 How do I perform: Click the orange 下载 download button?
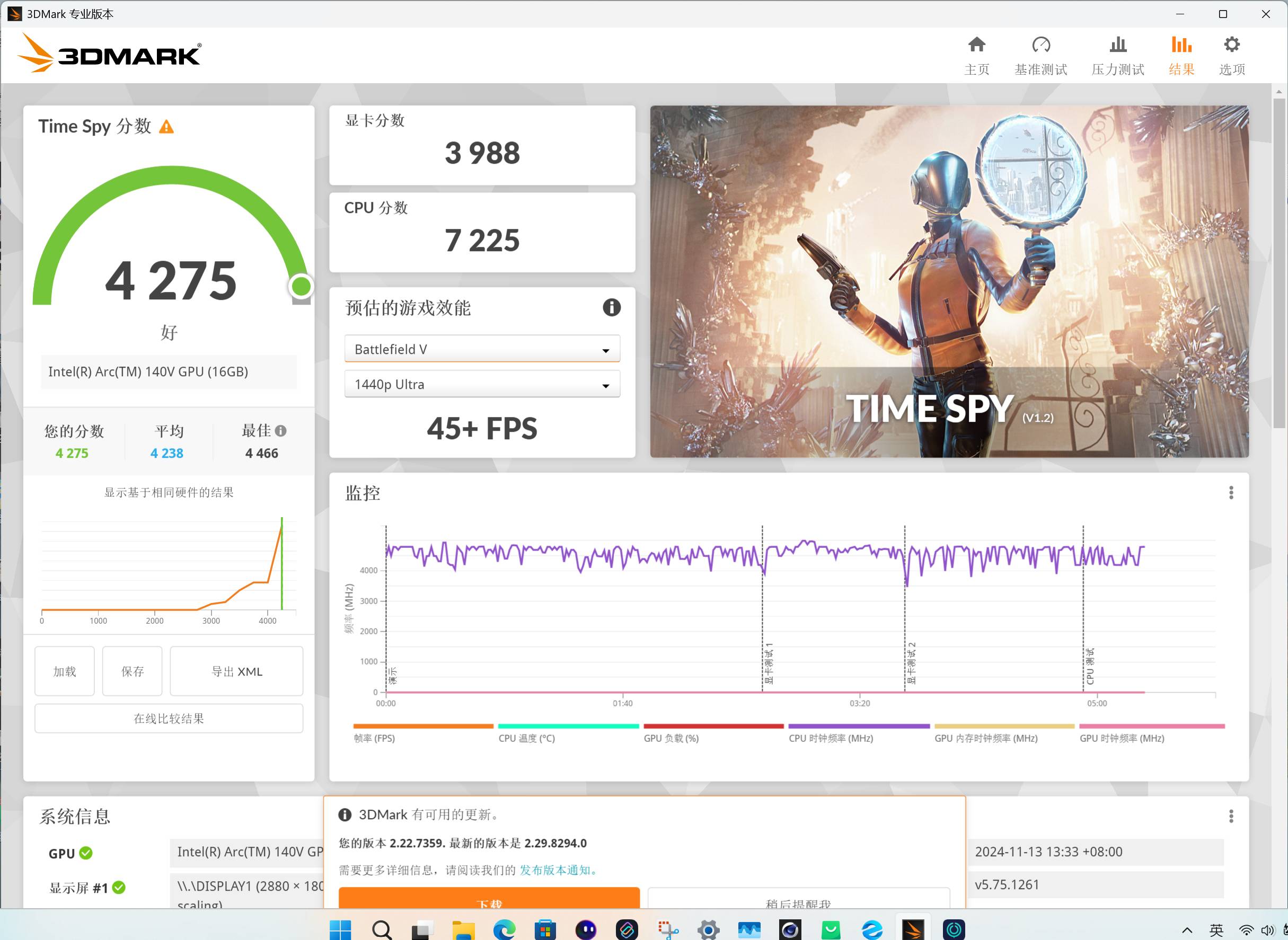(489, 898)
